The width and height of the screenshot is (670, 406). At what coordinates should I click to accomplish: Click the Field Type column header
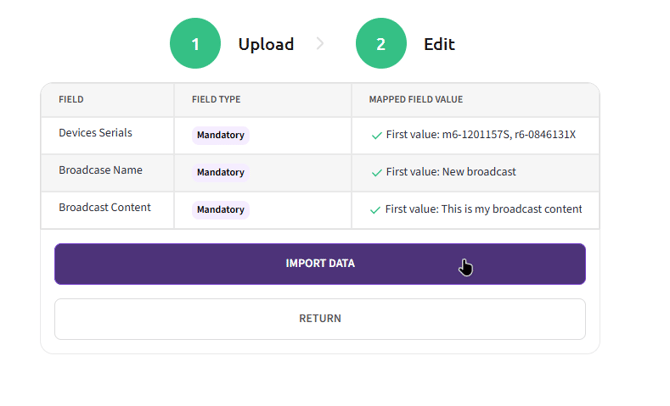(x=216, y=100)
